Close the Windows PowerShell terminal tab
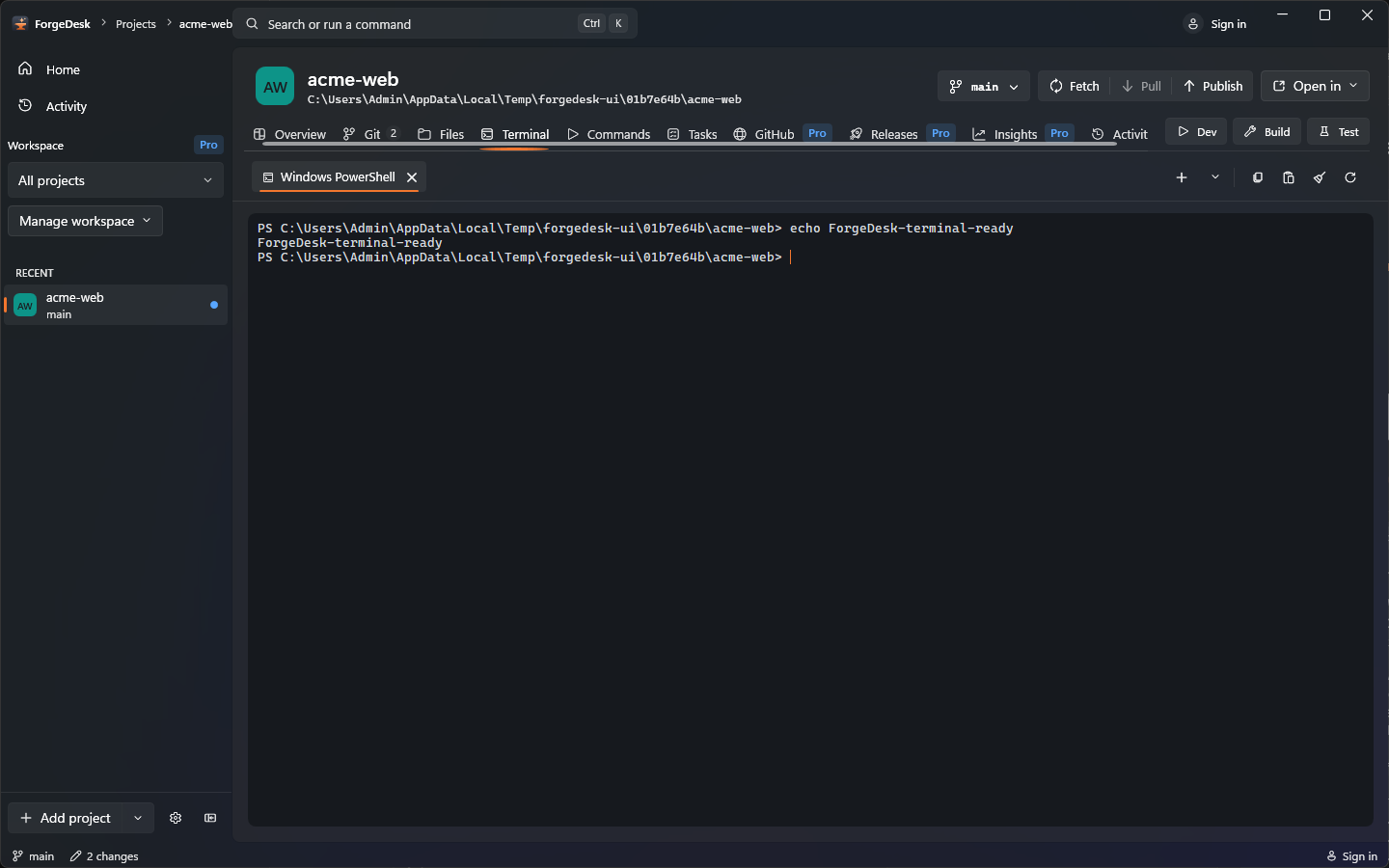 click(412, 177)
